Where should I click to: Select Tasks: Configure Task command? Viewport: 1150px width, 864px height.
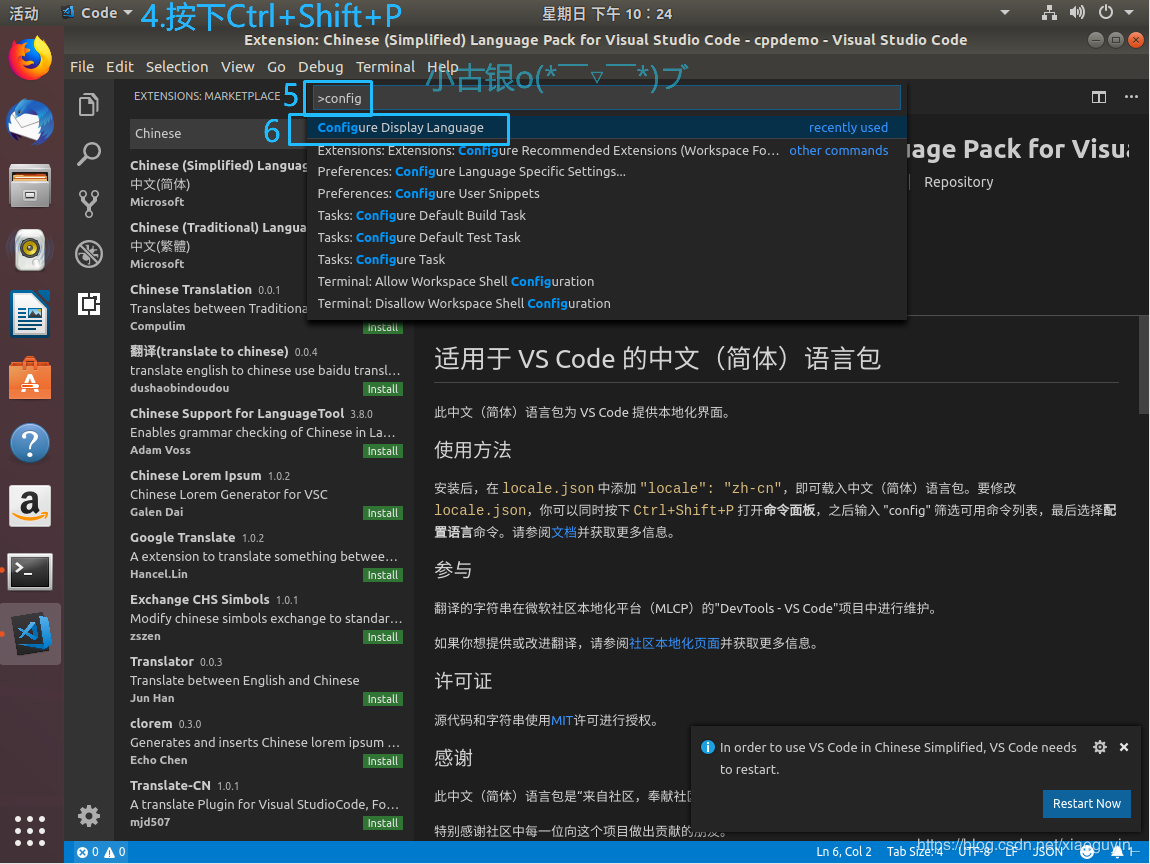point(607,260)
